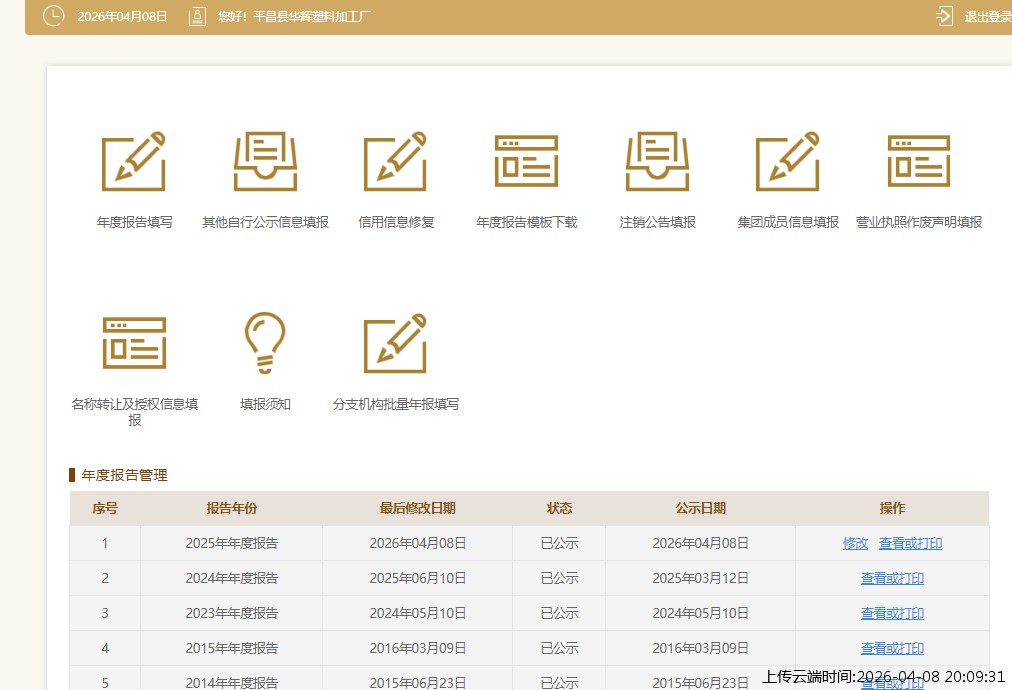Open the 信用信息修复 icon
1012x690 pixels.
[x=396, y=162]
